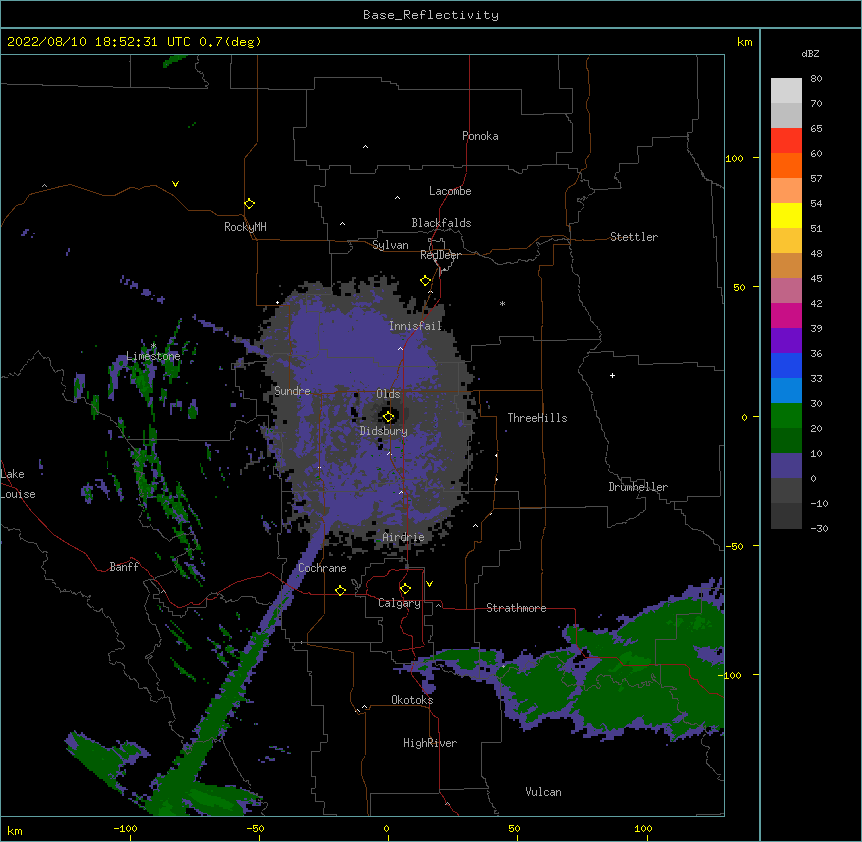Screen dimensions: 862x842
Task: Select the darkest grey -30 to -10 swatch
Action: click(786, 516)
